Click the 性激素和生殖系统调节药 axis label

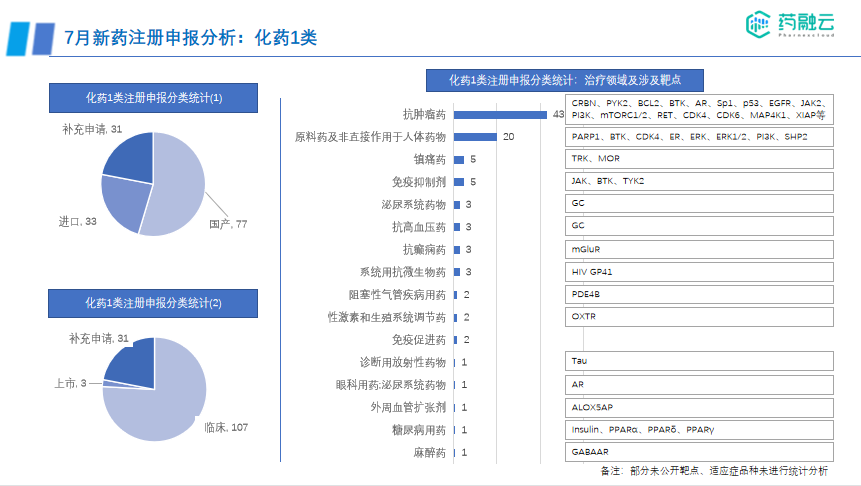click(x=387, y=317)
